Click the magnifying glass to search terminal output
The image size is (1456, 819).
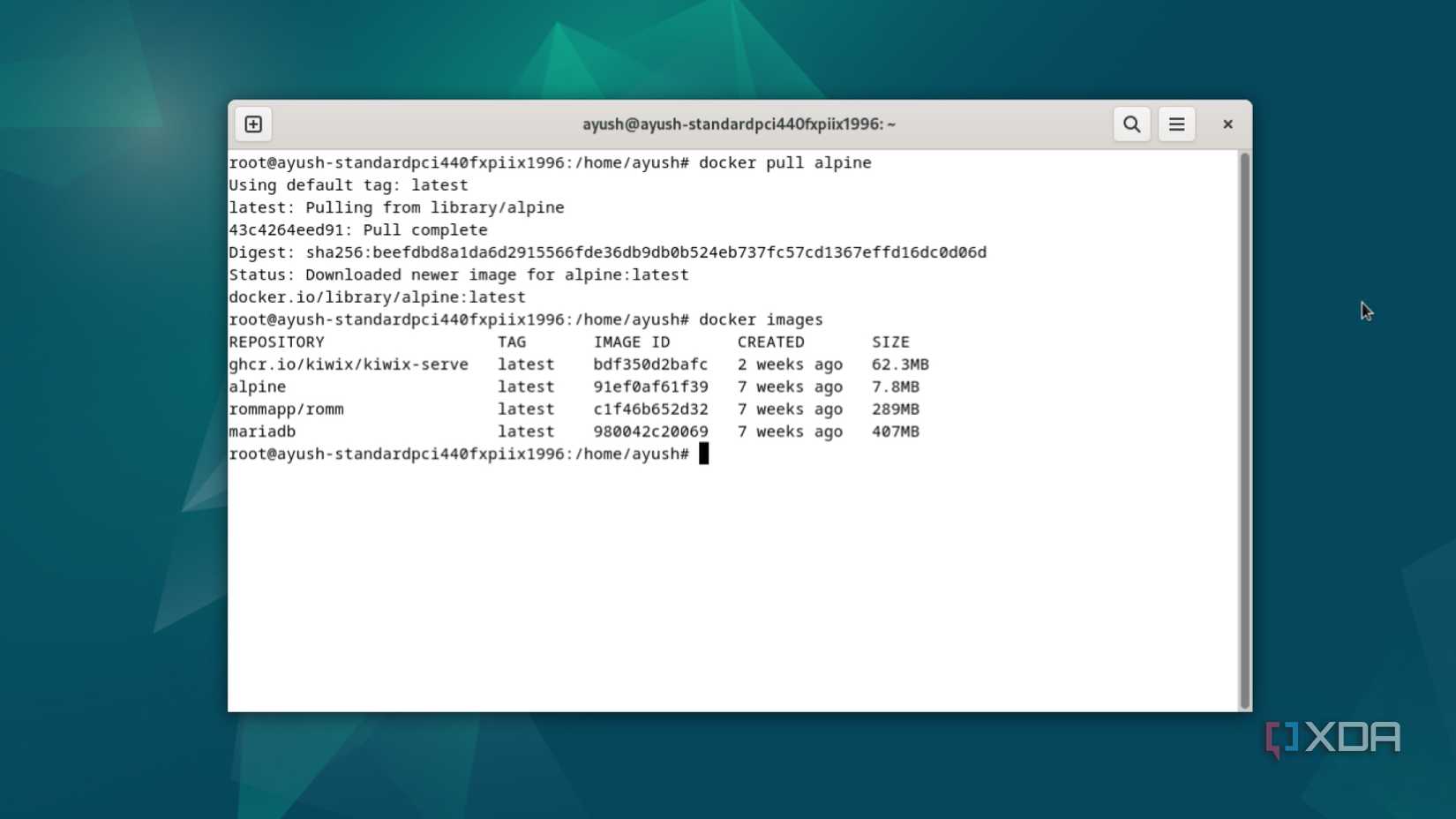click(x=1132, y=124)
